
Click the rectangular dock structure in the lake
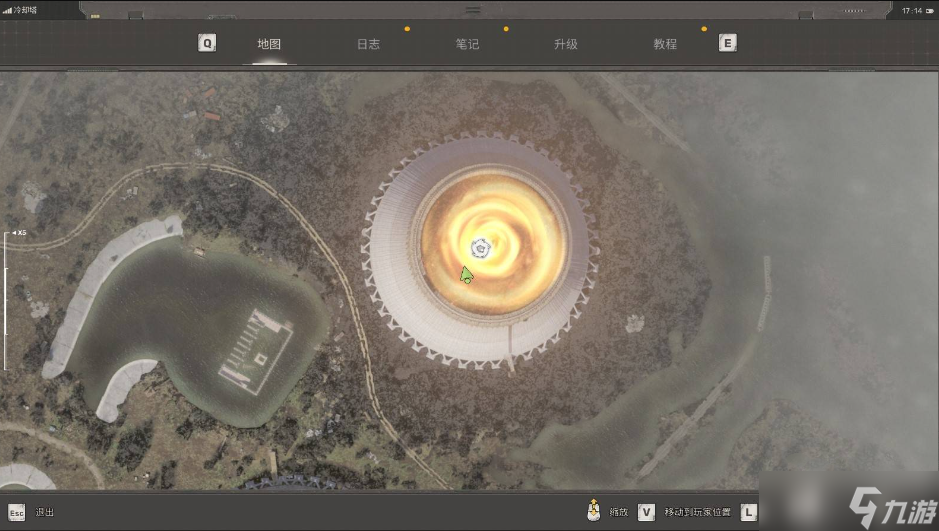[x=256, y=351]
